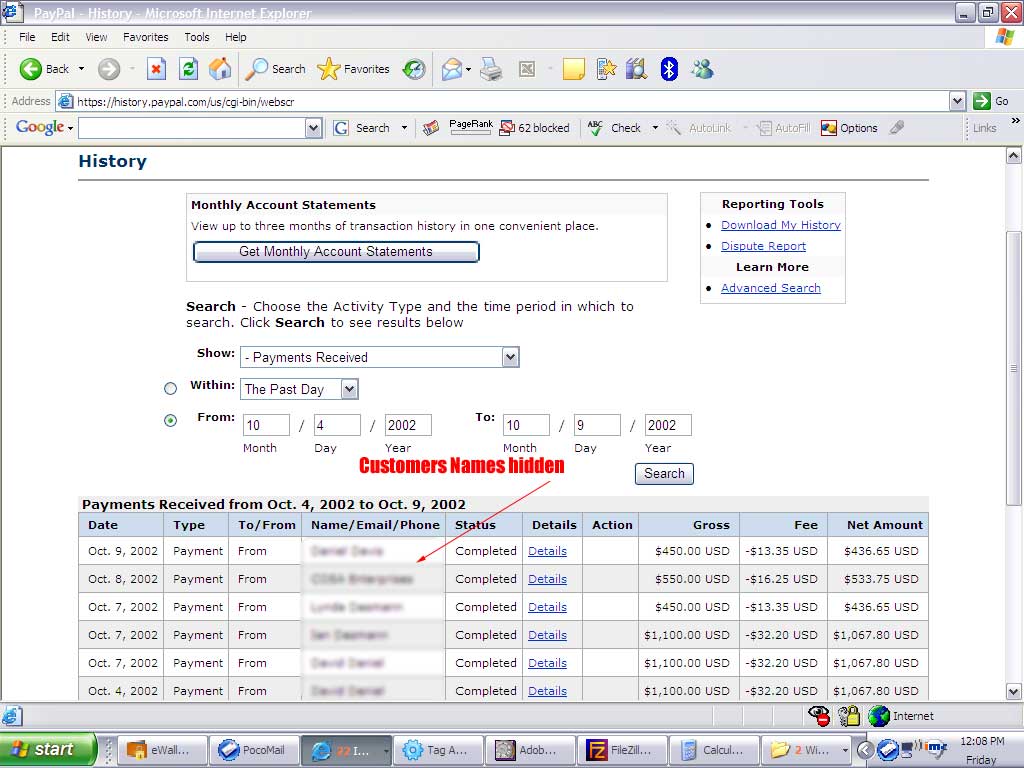This screenshot has height=768, width=1024.
Task: Click the SSL padlock icon in the status bar
Action: click(x=849, y=716)
